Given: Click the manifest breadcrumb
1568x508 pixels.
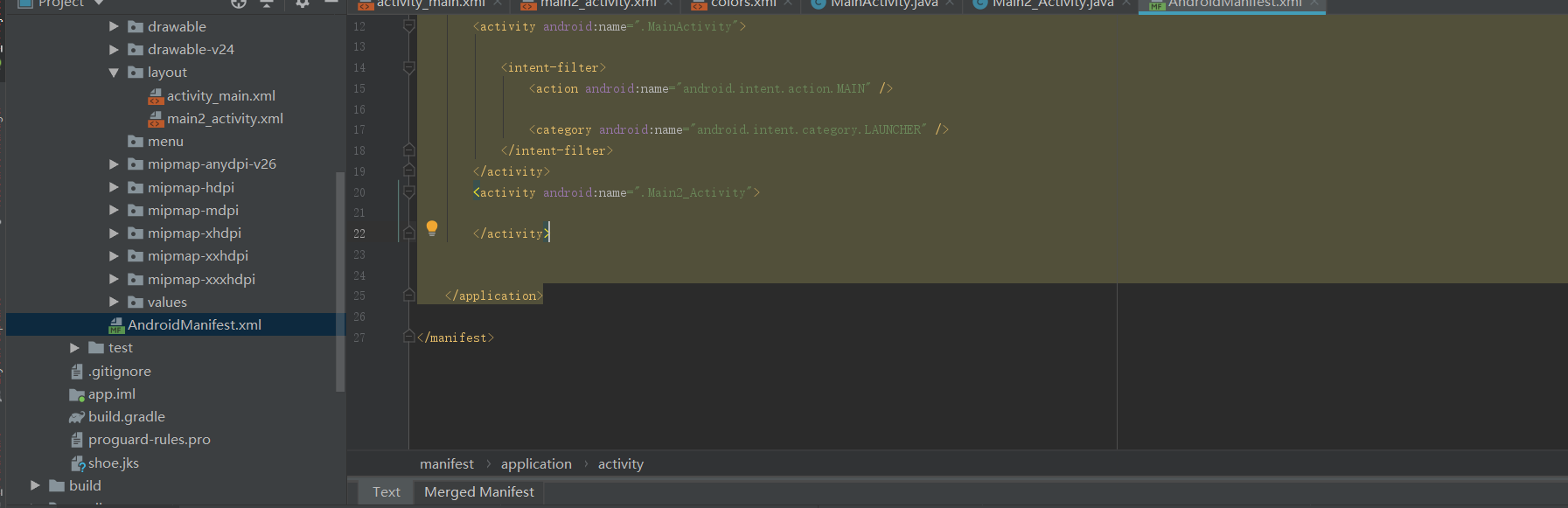Looking at the screenshot, I should click(447, 464).
